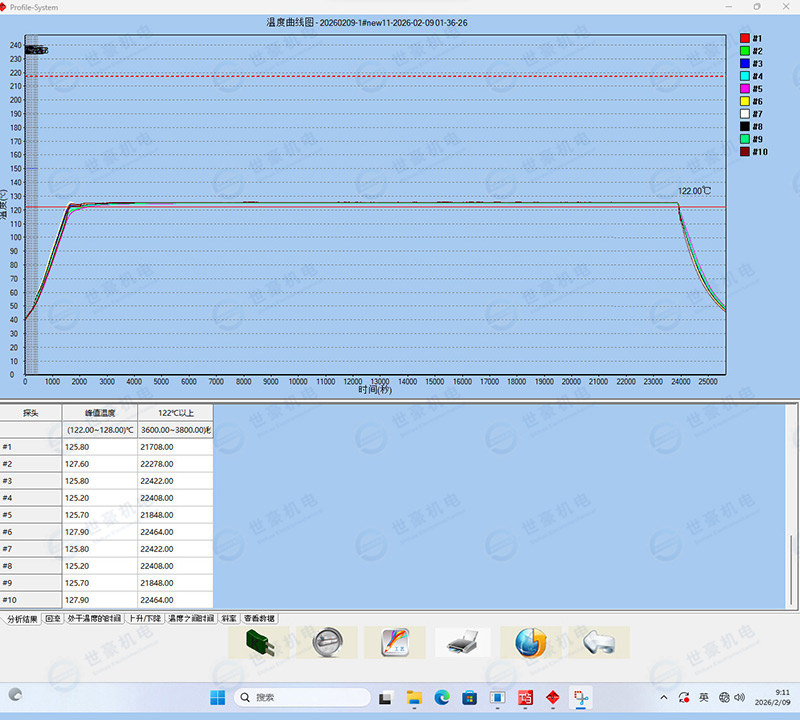Click the back arrow icon
The height and width of the screenshot is (720, 800).
point(600,642)
